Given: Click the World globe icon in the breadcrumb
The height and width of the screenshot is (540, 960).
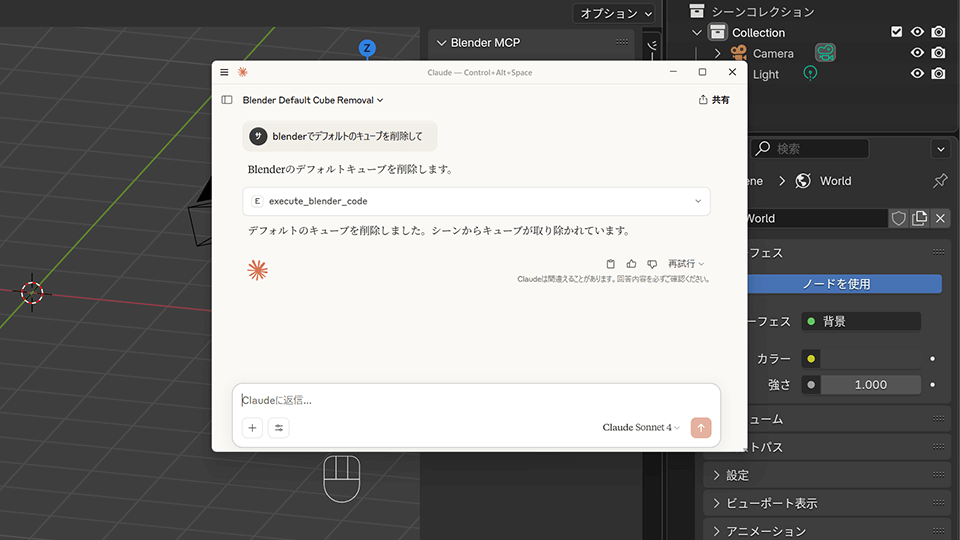Looking at the screenshot, I should [x=803, y=181].
